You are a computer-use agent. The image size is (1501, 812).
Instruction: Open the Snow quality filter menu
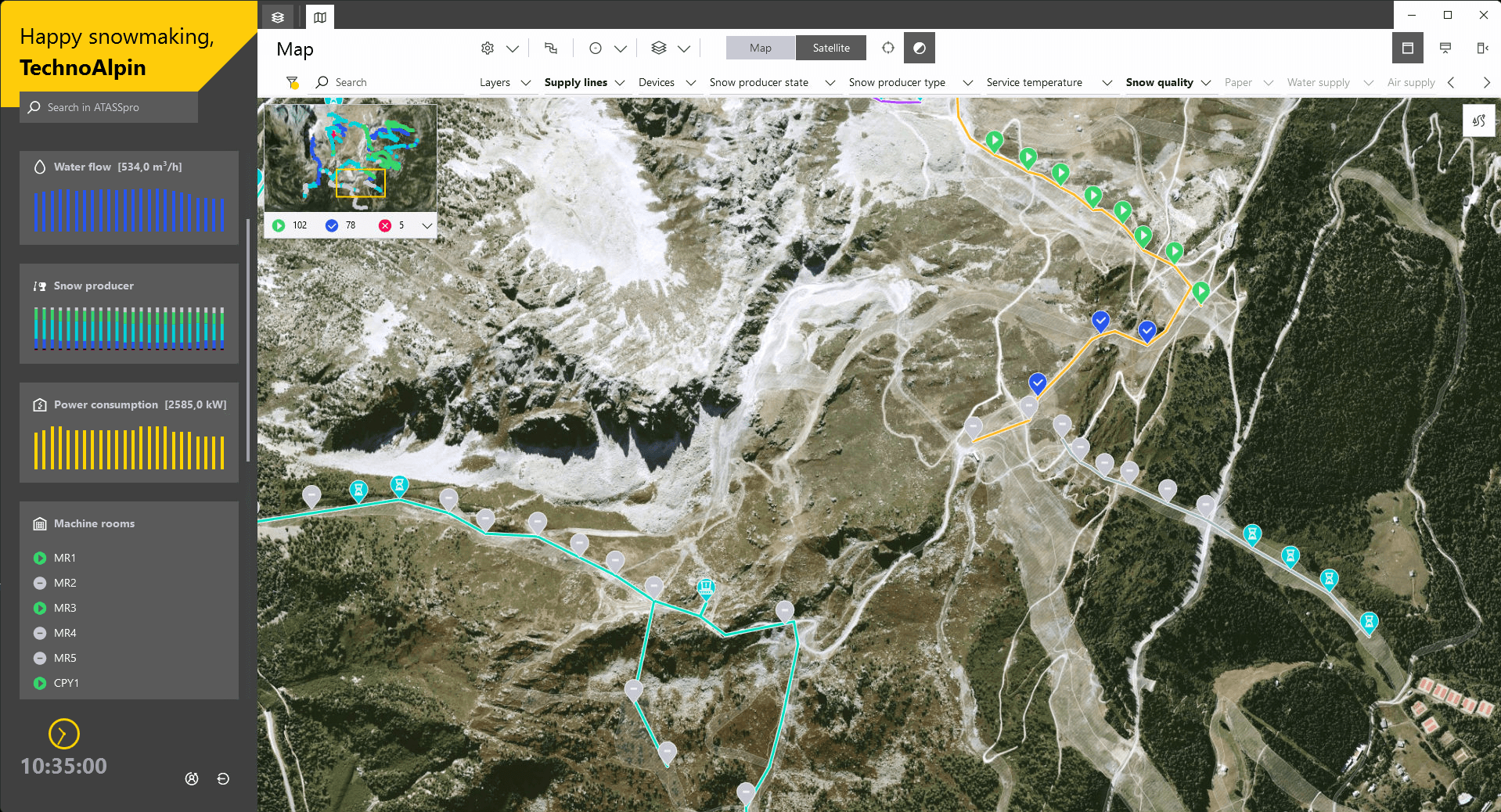point(1168,82)
